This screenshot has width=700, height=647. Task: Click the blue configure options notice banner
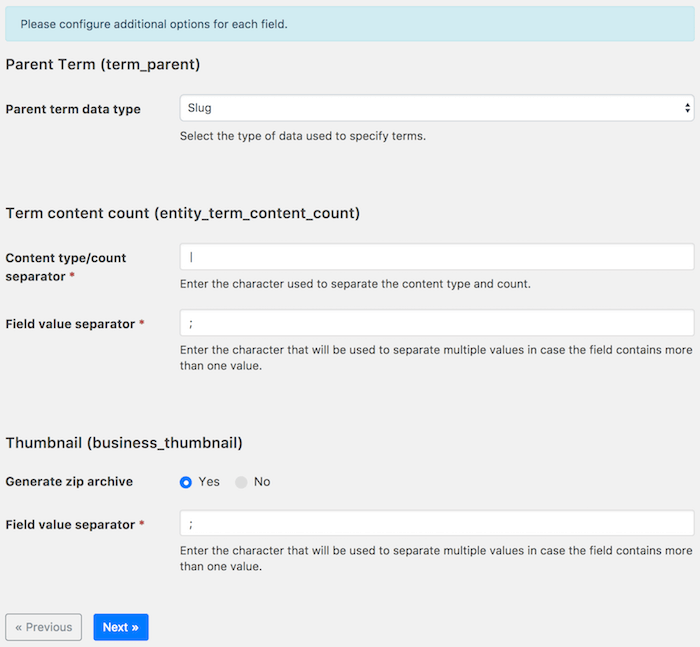(350, 24)
